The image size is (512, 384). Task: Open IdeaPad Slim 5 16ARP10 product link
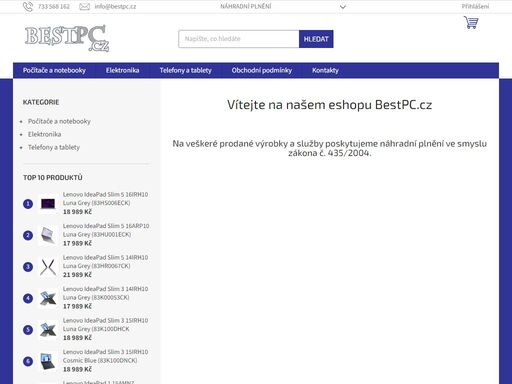coord(106,230)
